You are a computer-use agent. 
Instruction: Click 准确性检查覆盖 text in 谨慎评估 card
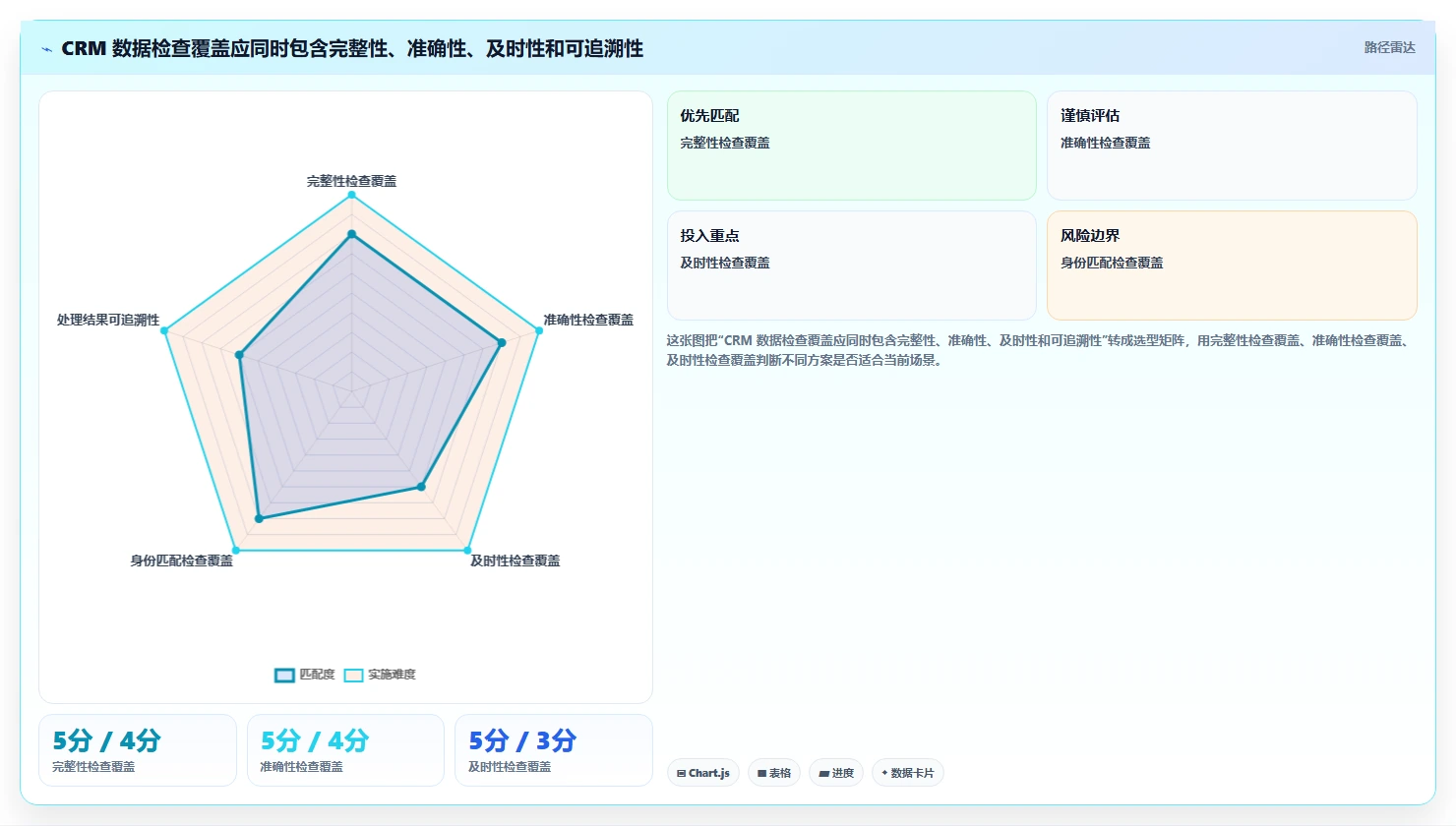[1105, 143]
